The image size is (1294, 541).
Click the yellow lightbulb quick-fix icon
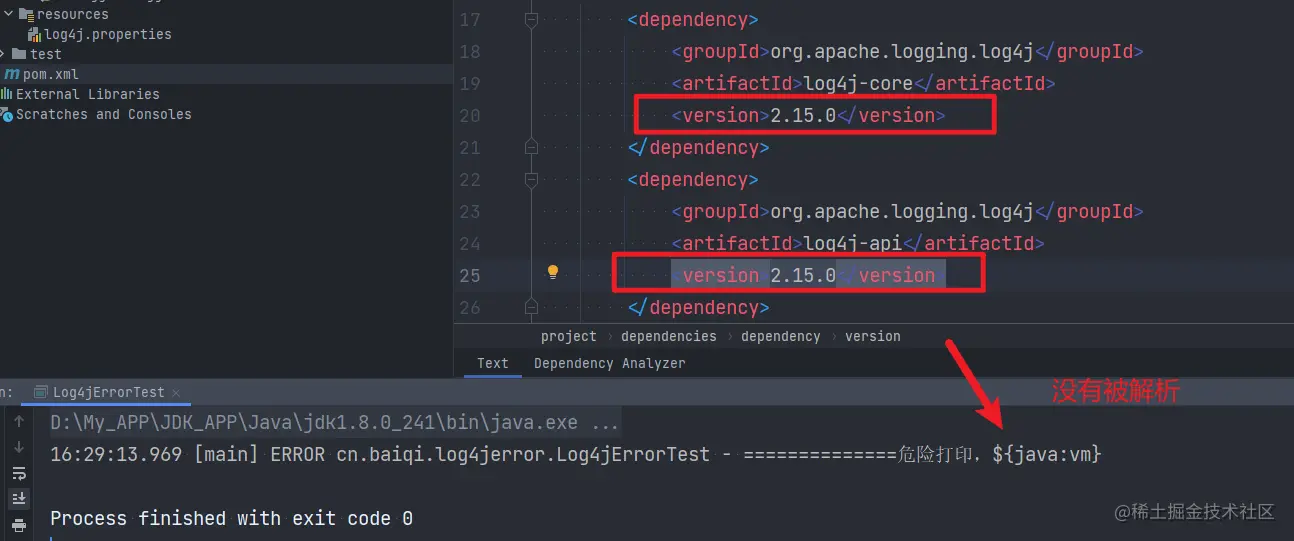click(552, 272)
